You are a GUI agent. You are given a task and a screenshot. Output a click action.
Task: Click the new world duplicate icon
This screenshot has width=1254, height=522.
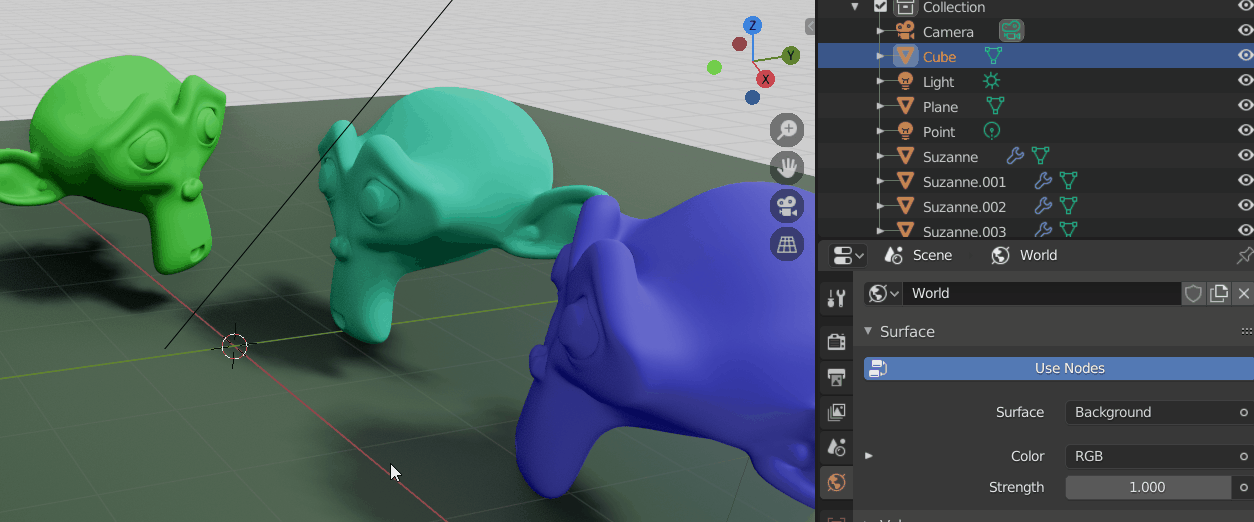1218,293
